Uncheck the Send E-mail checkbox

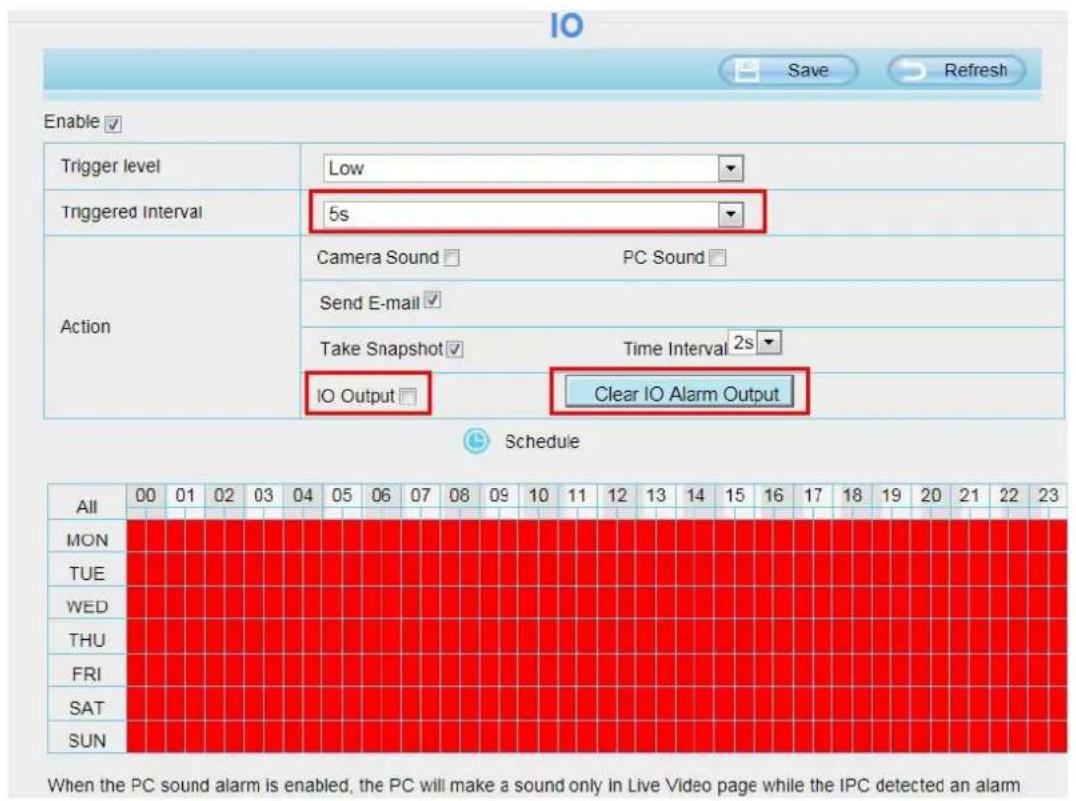pyautogui.click(x=432, y=300)
